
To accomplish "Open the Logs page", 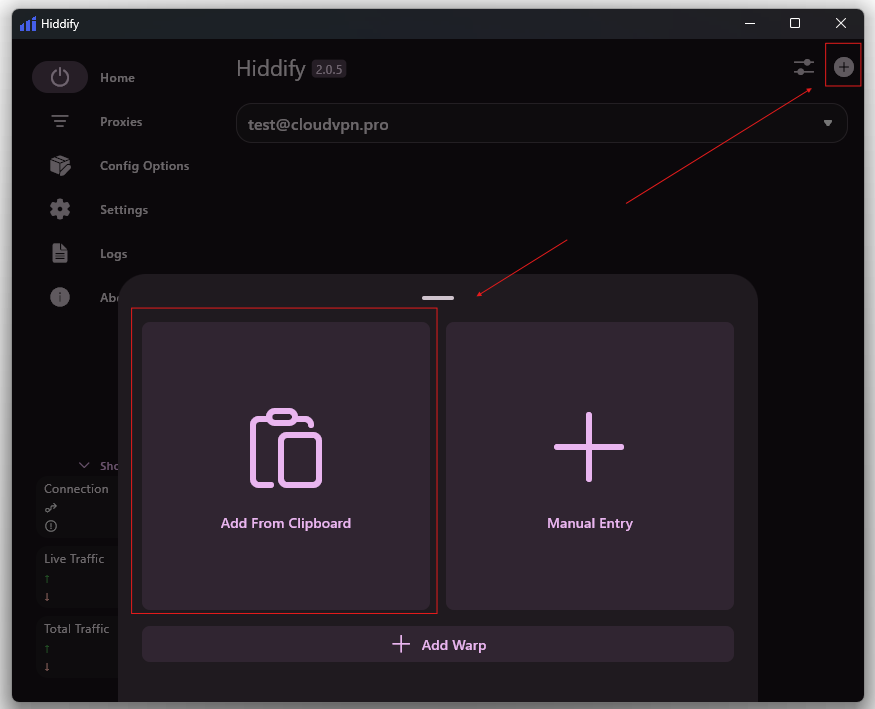I will (114, 254).
